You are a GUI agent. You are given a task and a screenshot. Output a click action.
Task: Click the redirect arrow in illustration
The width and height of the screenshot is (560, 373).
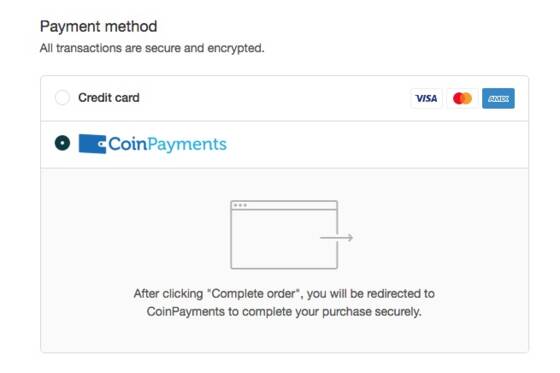[x=336, y=238]
